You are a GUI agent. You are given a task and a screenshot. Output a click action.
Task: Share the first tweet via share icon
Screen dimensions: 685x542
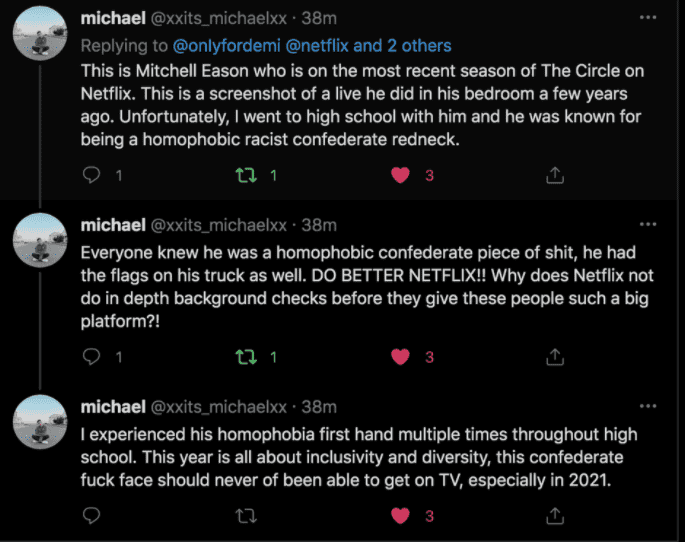click(x=553, y=175)
